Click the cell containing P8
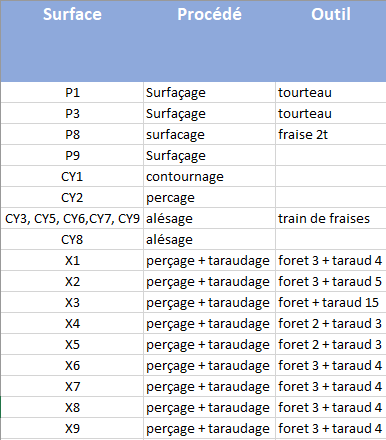Screen dimensions: 386x440 (x=72, y=134)
